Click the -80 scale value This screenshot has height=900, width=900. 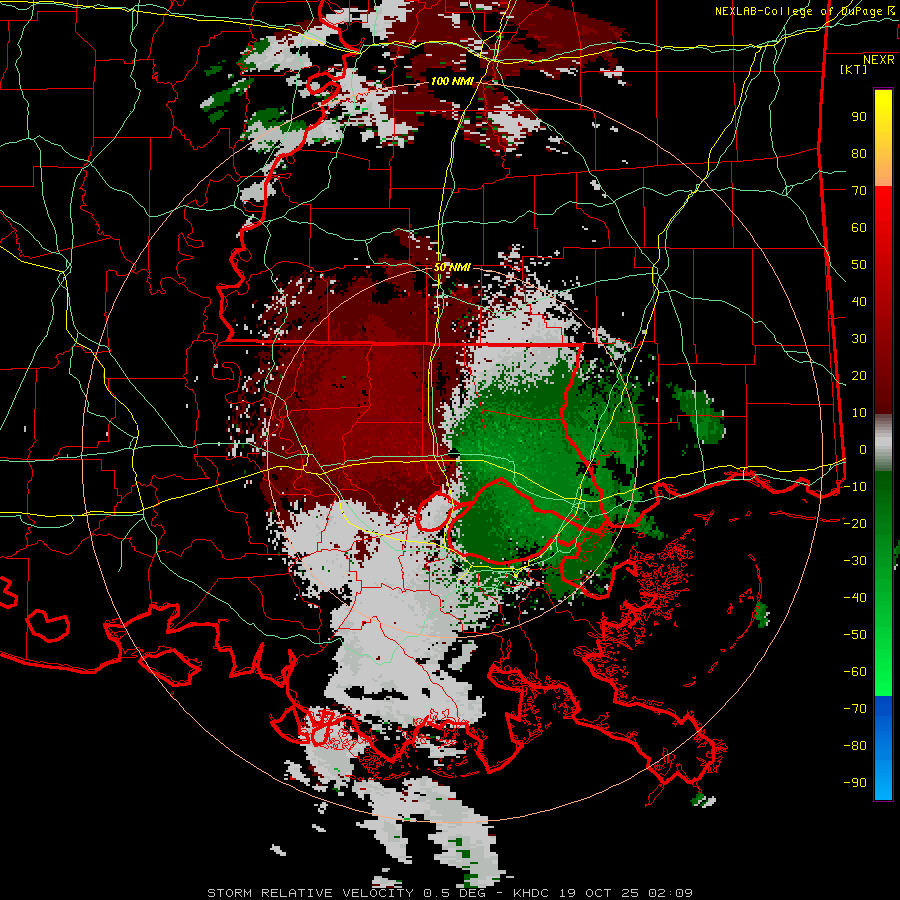pos(855,746)
